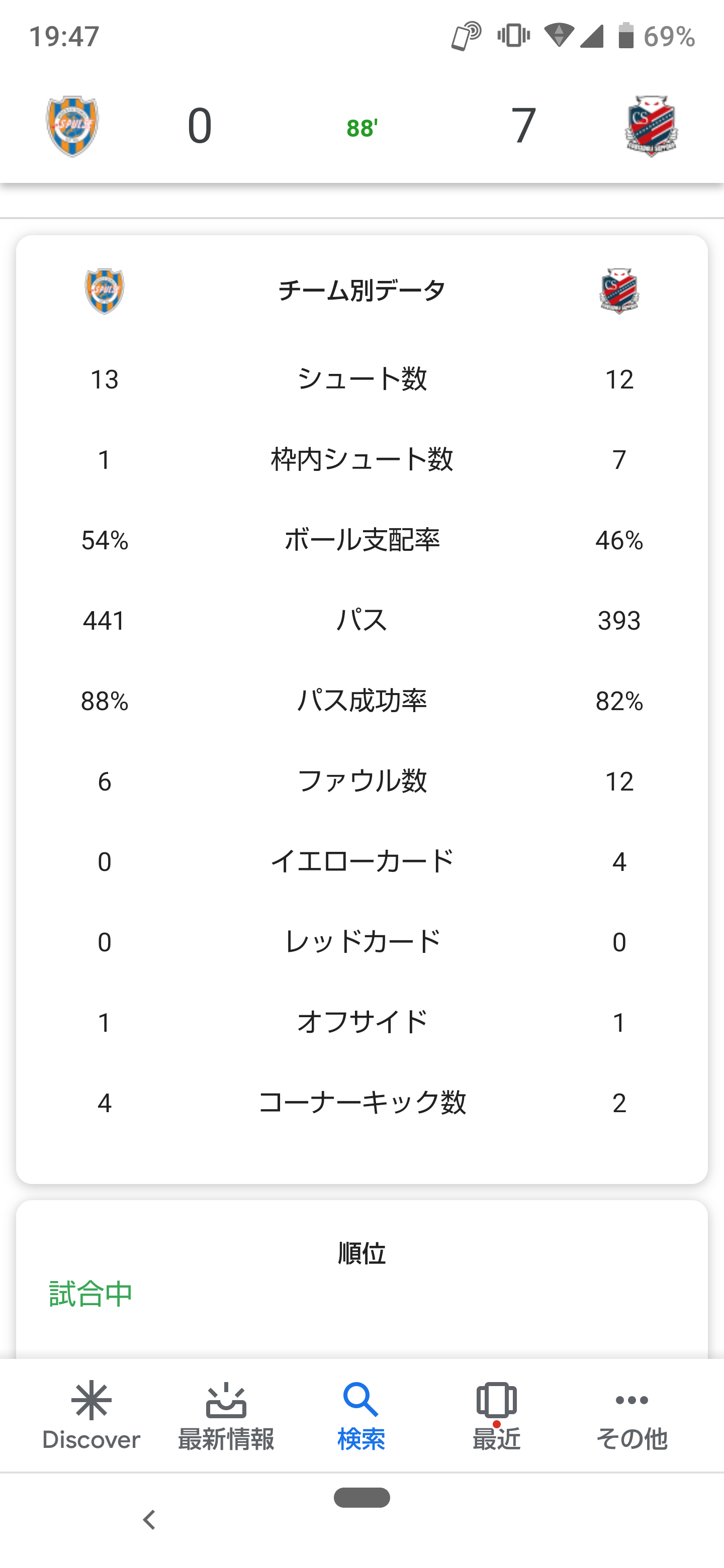Tap S-Pulse logo in team data card
This screenshot has width=724, height=1568.
click(x=104, y=290)
